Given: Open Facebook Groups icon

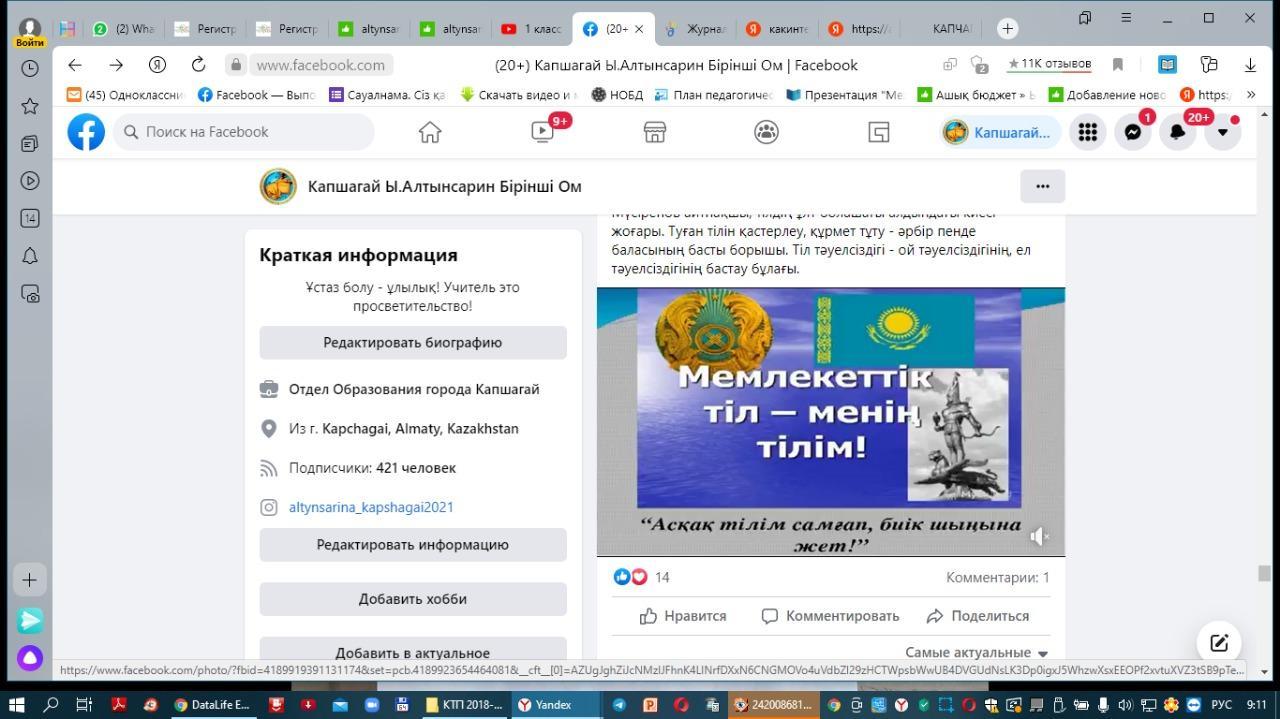Looking at the screenshot, I should click(766, 132).
